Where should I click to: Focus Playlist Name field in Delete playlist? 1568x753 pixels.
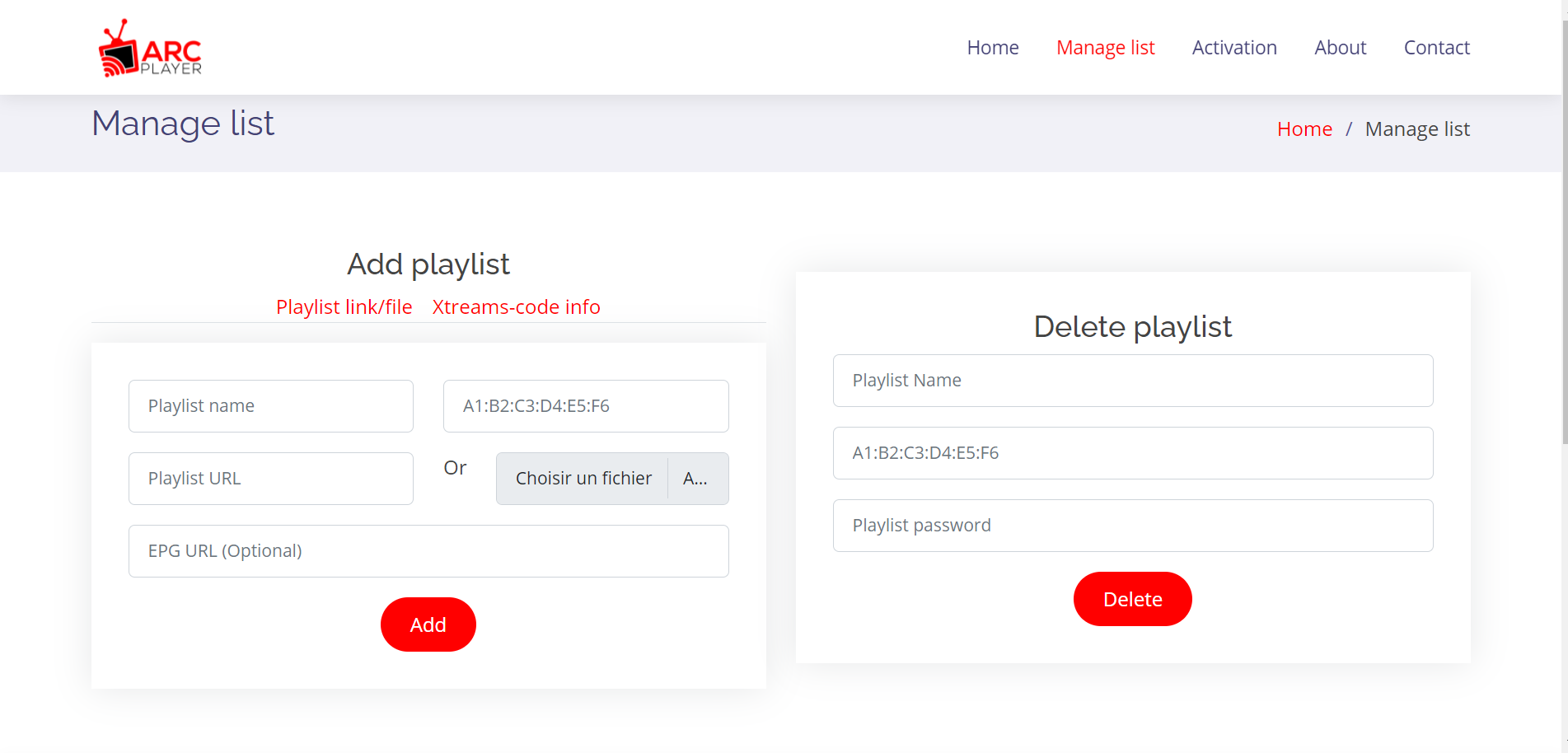[x=1133, y=381]
